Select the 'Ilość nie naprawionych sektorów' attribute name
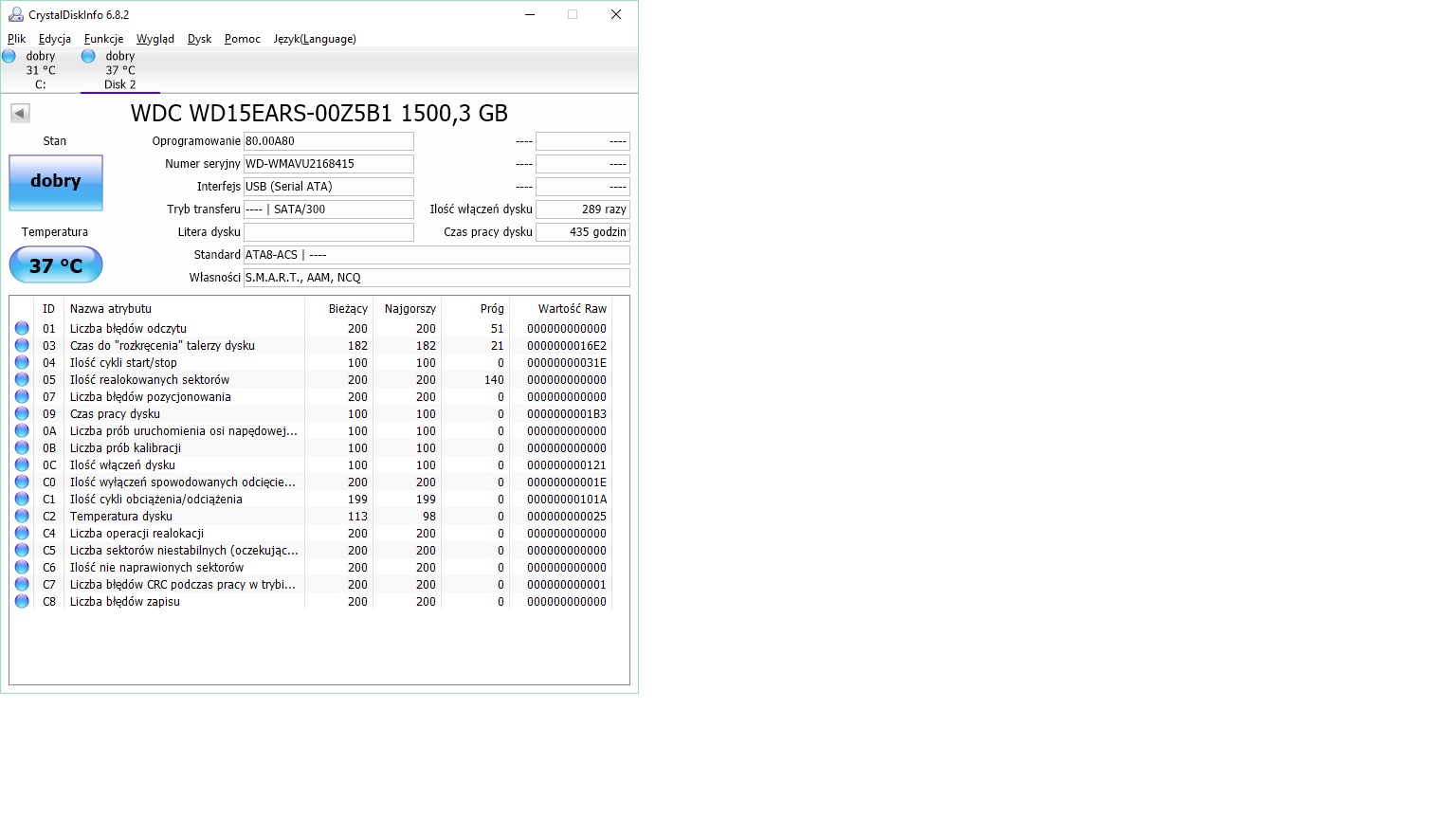 coord(156,568)
